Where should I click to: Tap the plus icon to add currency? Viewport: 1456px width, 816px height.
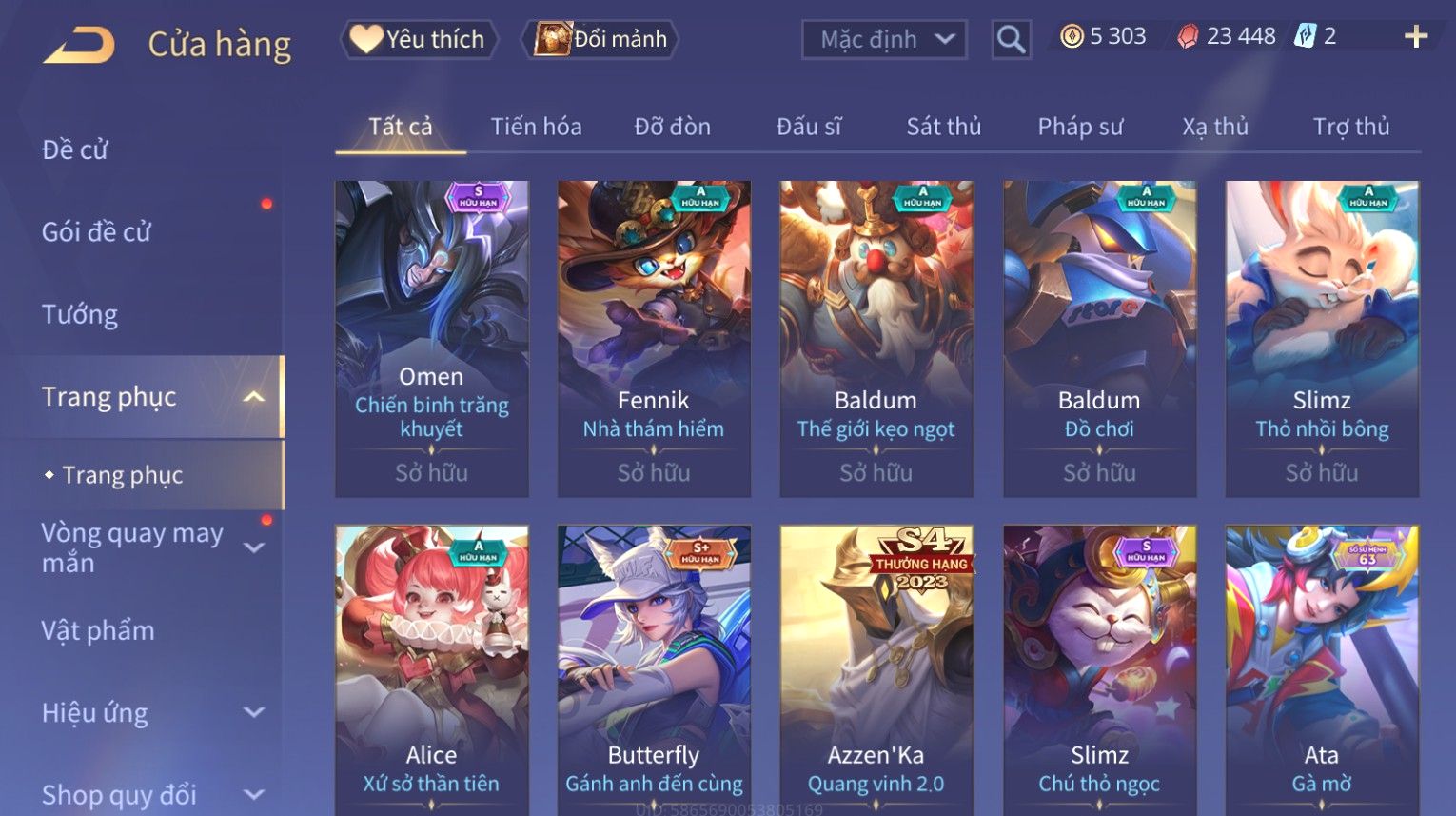[x=1416, y=36]
